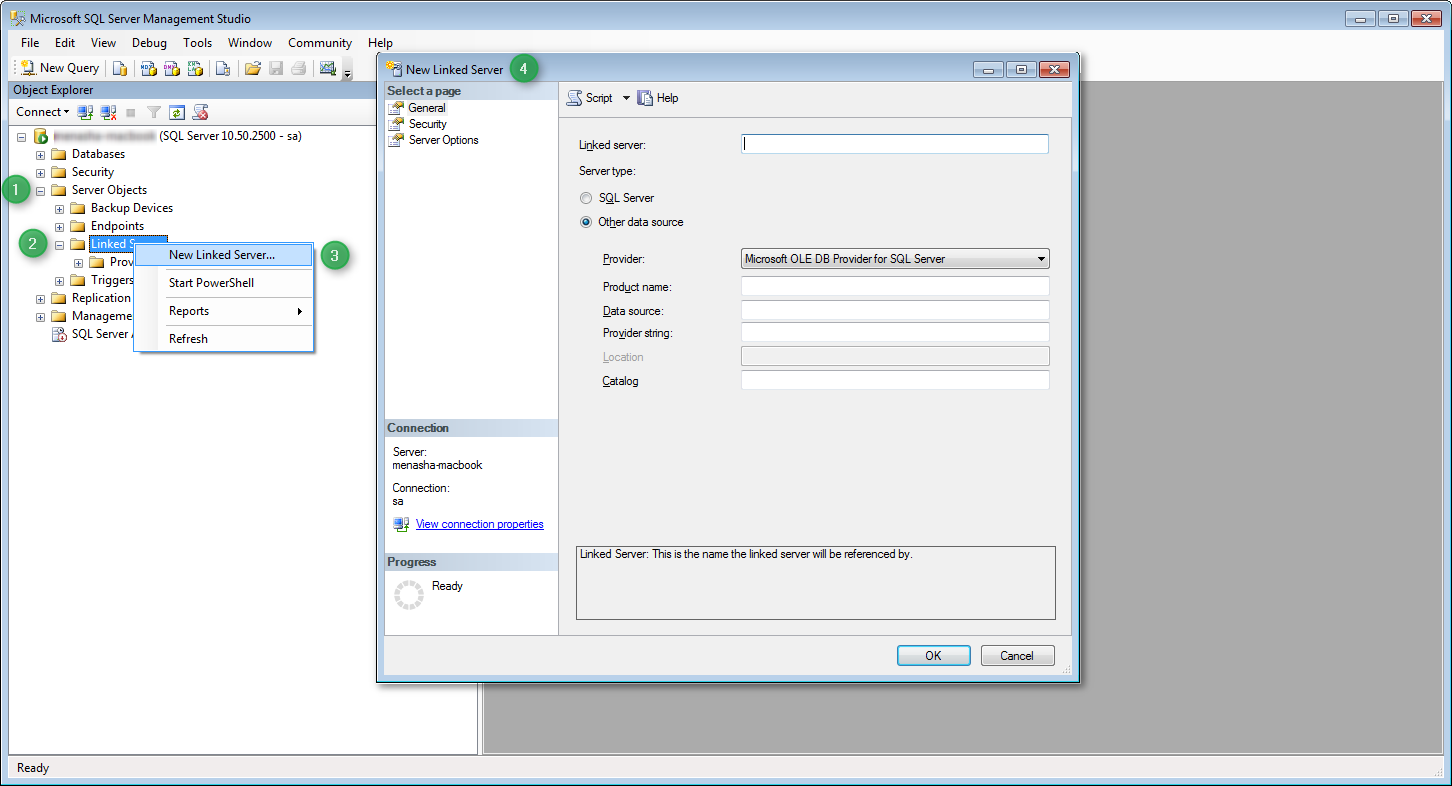Collapse the Linked Servers node
1452x786 pixels.
pyautogui.click(x=59, y=244)
